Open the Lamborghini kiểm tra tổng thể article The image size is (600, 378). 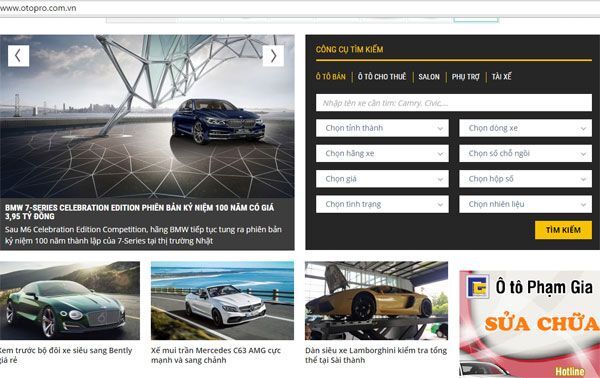pos(376,355)
